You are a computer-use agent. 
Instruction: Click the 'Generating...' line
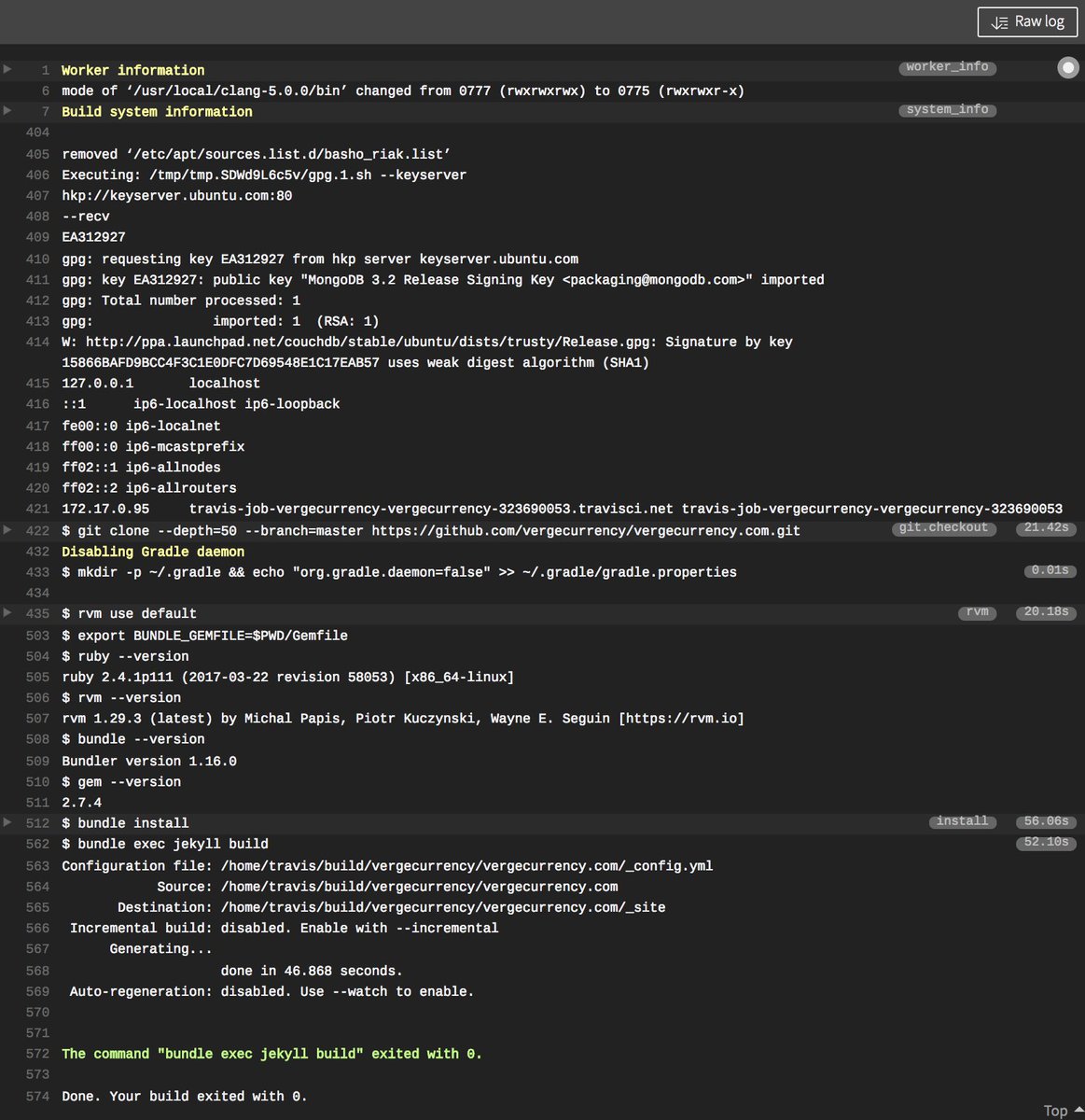pyautogui.click(x=160, y=948)
